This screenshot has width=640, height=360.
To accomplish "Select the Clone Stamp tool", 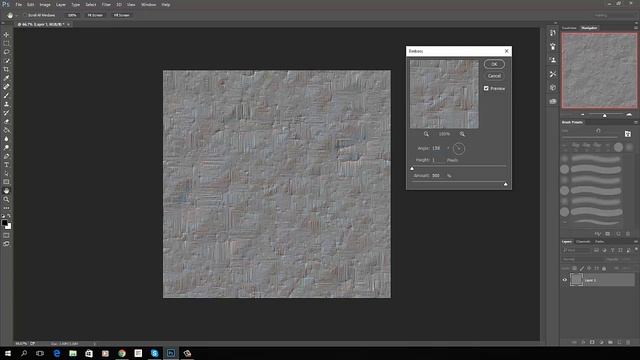I will (x=6, y=104).
